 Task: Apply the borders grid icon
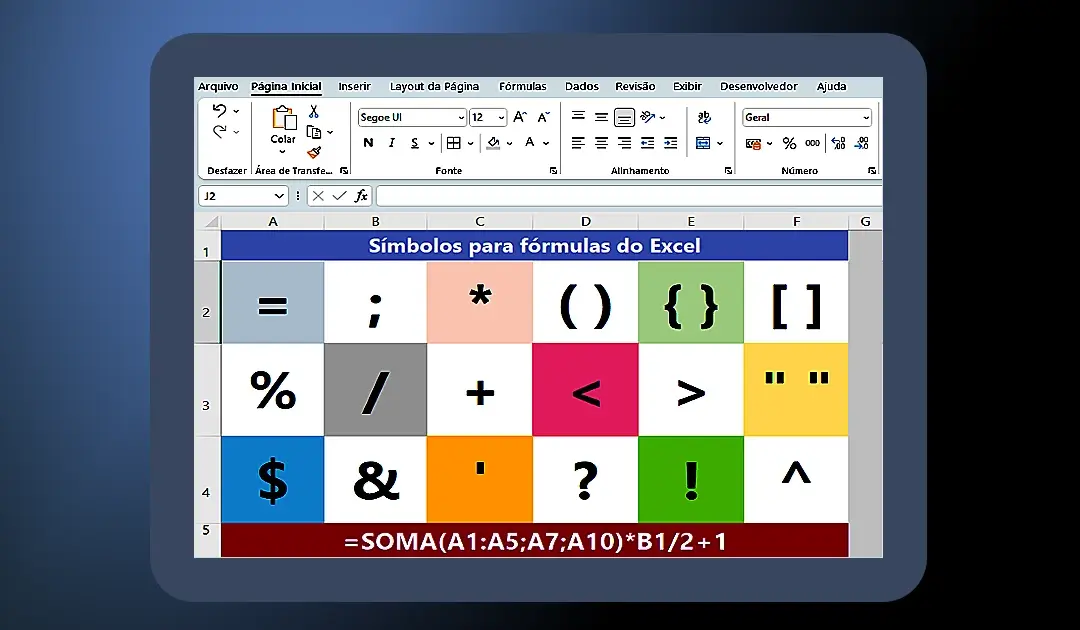[453, 143]
